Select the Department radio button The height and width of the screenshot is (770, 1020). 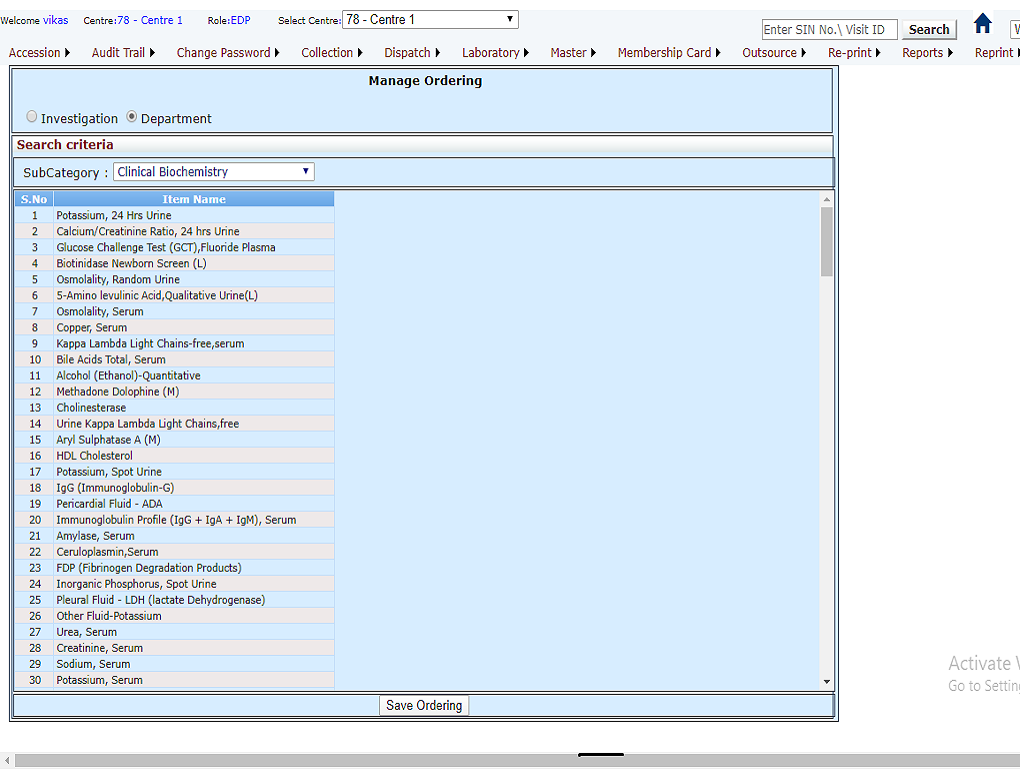pyautogui.click(x=132, y=117)
